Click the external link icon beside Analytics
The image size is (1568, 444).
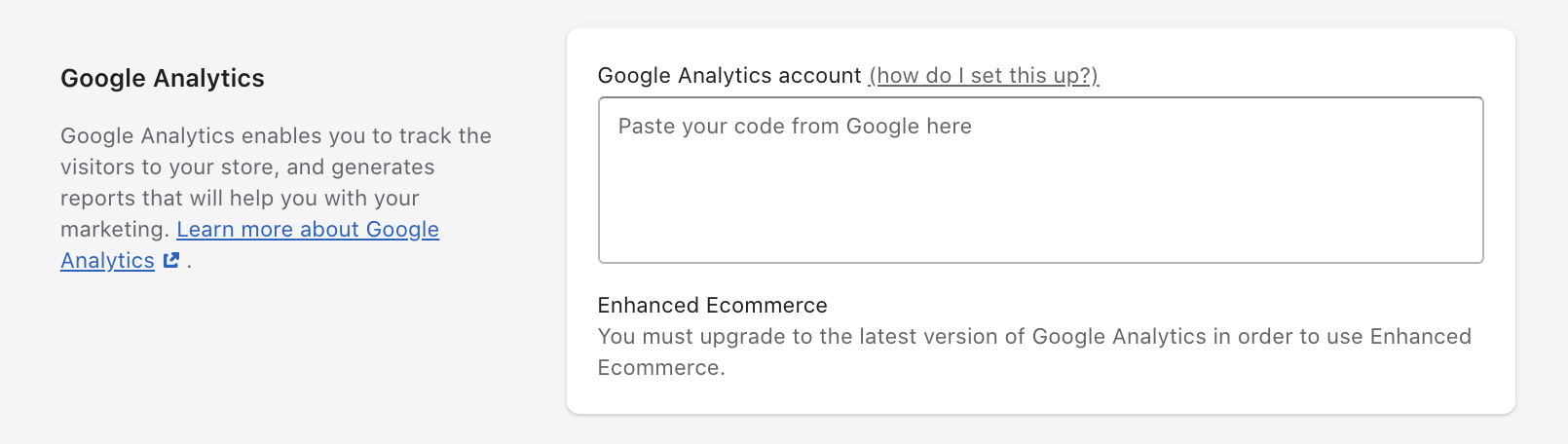[x=171, y=260]
